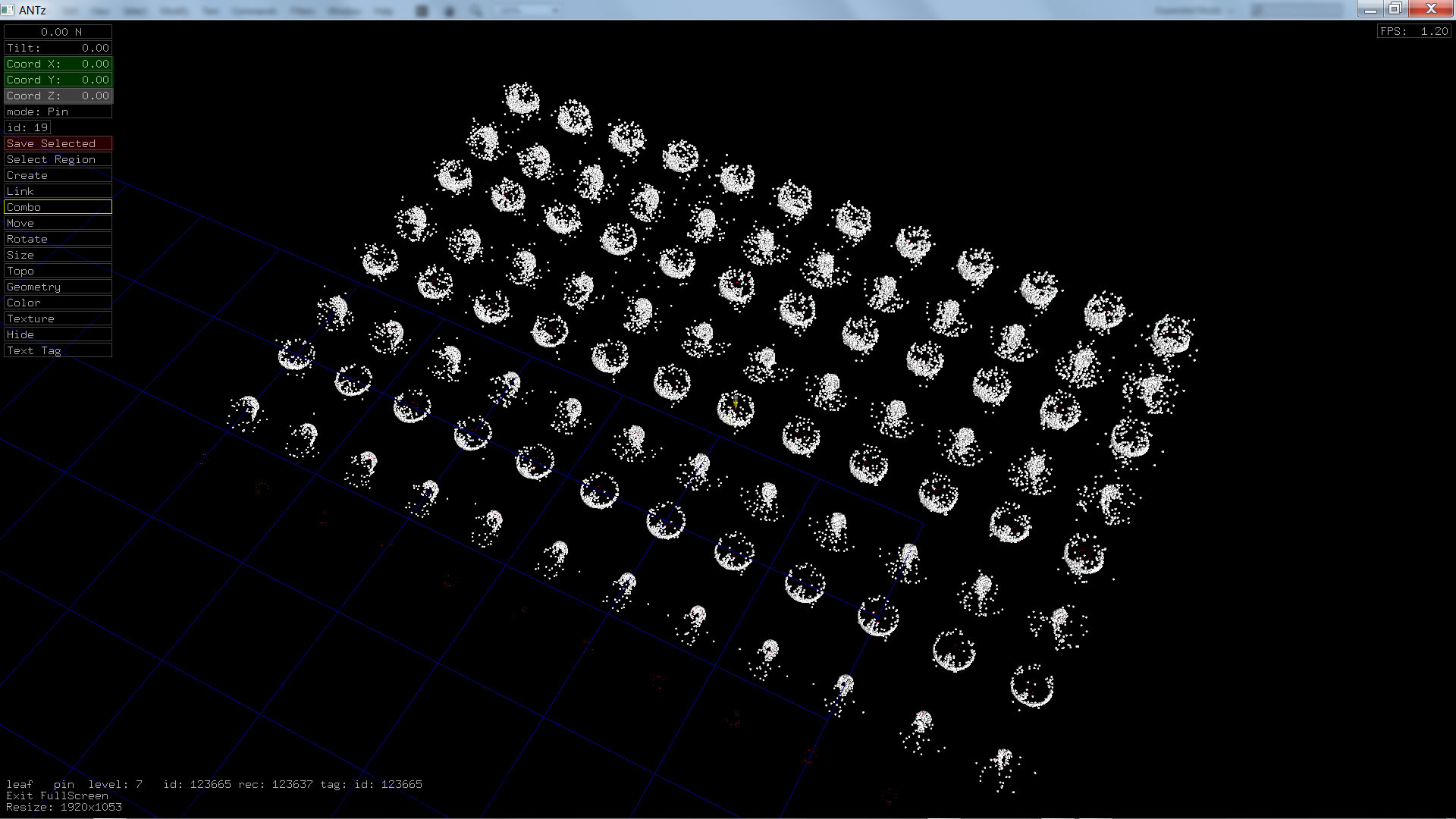Switch to Move mode
Image resolution: width=1456 pixels, height=819 pixels.
pyautogui.click(x=58, y=223)
